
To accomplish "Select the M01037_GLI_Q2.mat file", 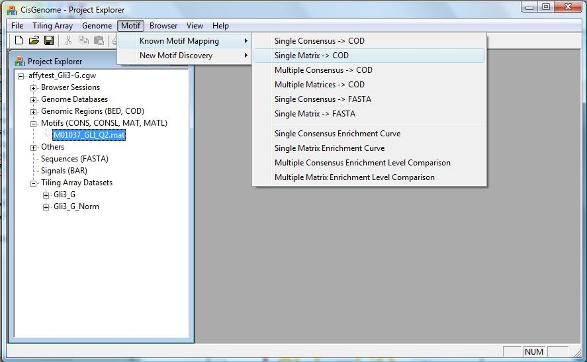I will 89,135.
